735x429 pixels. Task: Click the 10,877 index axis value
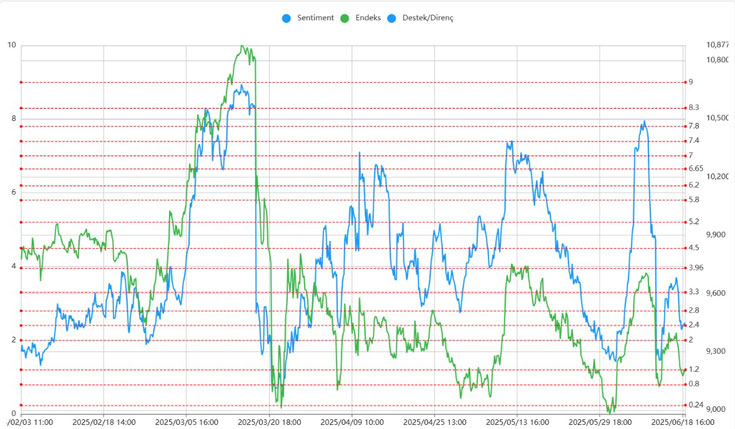(717, 45)
